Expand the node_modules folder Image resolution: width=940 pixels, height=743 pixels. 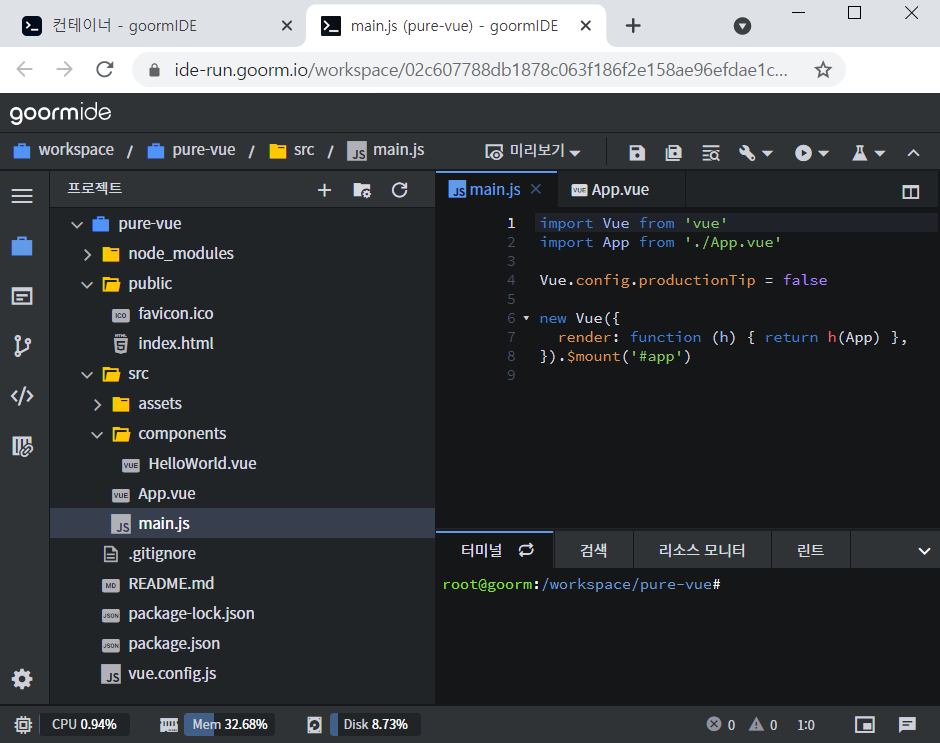point(88,255)
